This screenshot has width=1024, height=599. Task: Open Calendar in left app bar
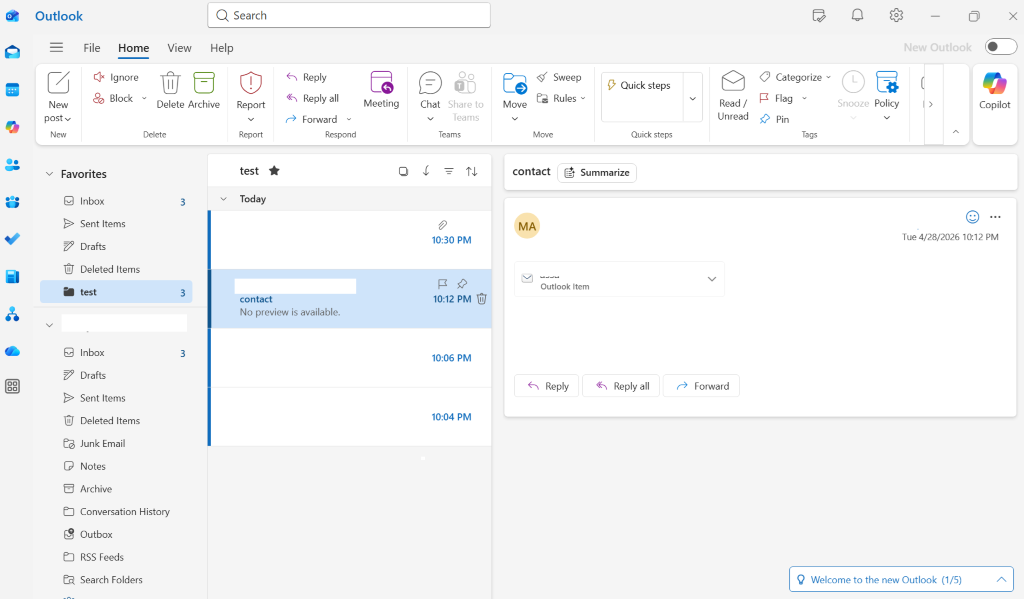[x=12, y=89]
